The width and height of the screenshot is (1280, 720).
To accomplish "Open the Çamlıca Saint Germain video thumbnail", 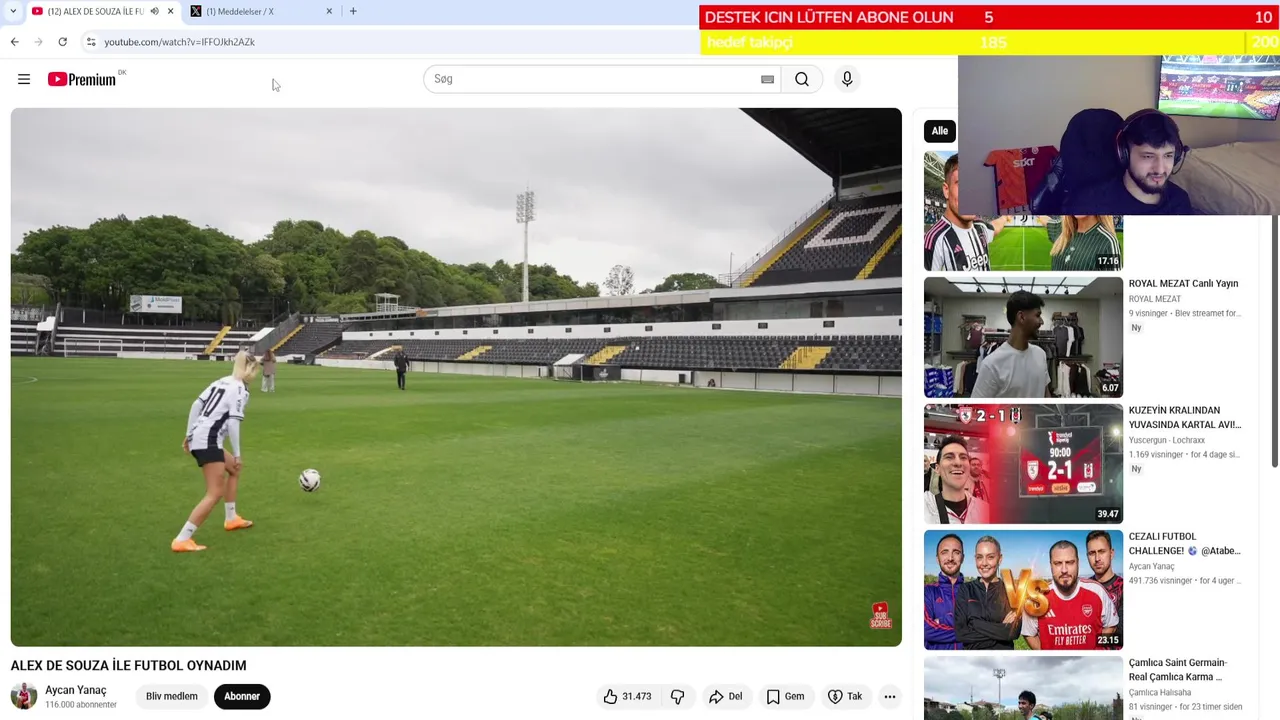I will click(1023, 688).
